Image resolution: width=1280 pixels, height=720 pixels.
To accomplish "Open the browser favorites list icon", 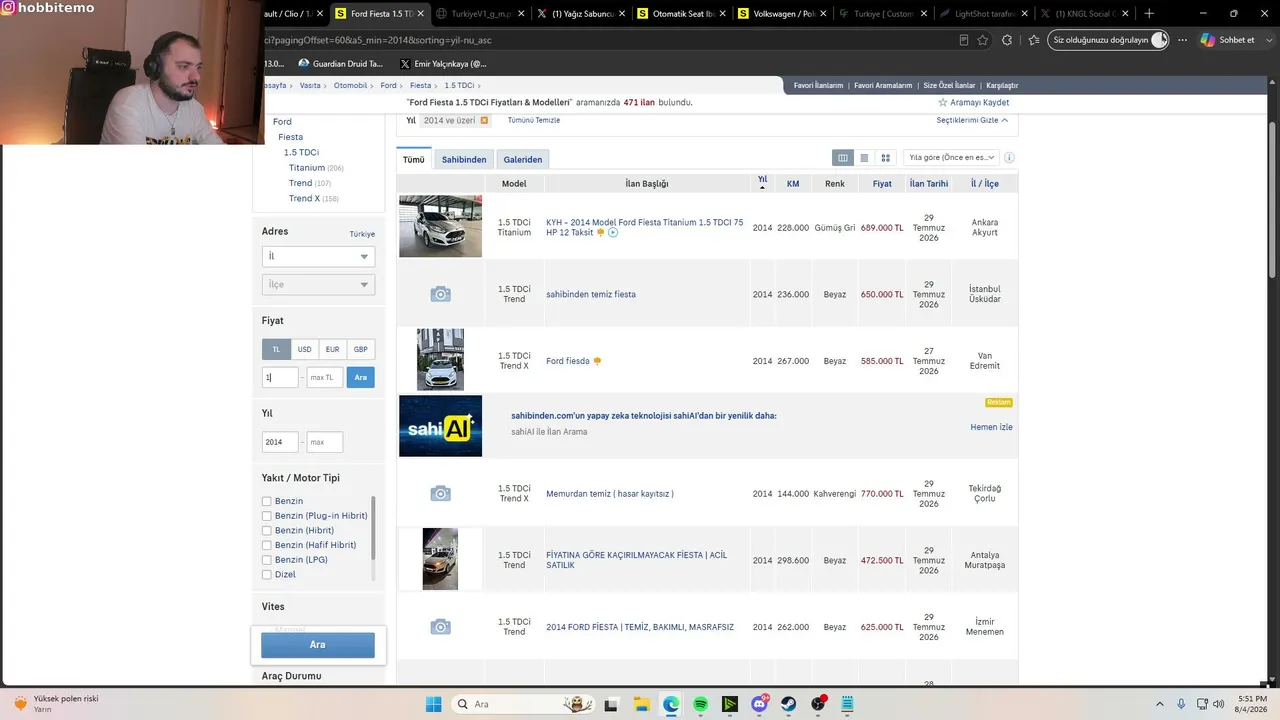I will pos(1033,40).
